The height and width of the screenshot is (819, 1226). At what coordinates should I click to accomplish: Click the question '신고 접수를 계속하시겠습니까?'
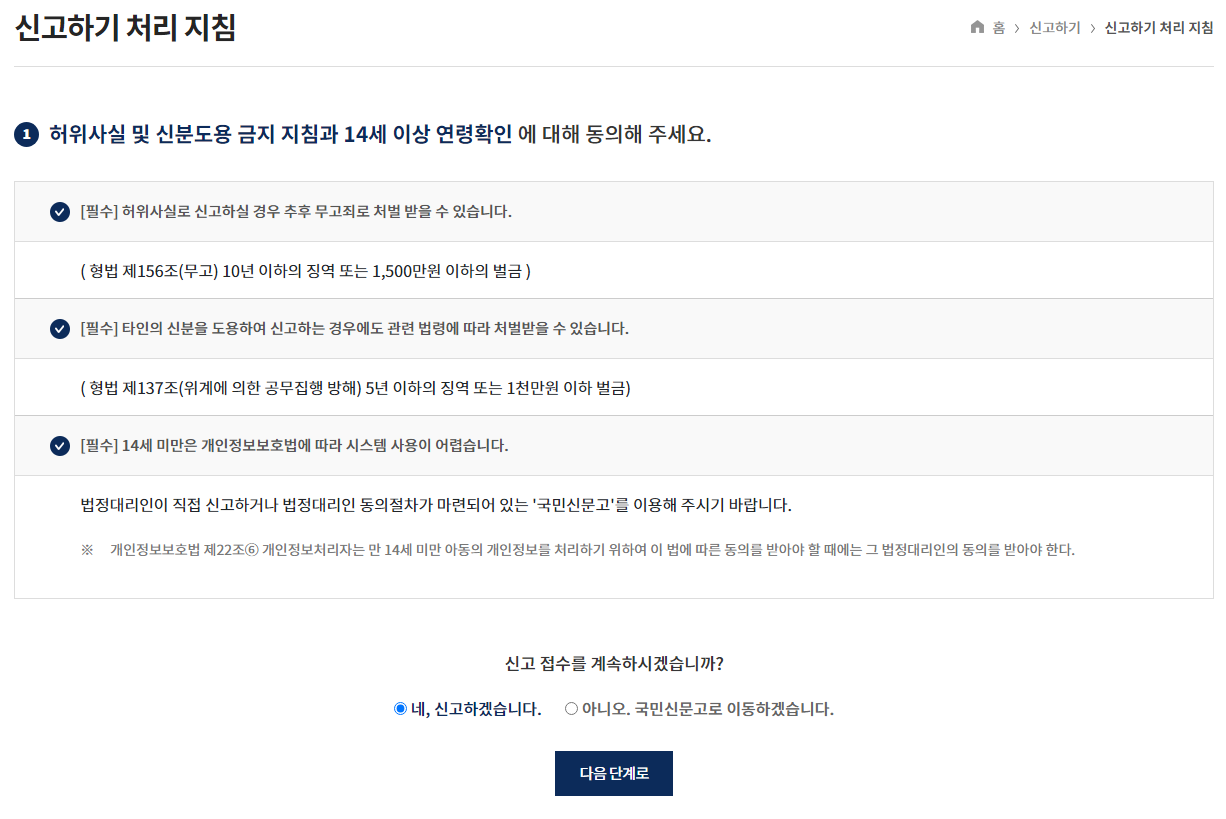[613, 661]
